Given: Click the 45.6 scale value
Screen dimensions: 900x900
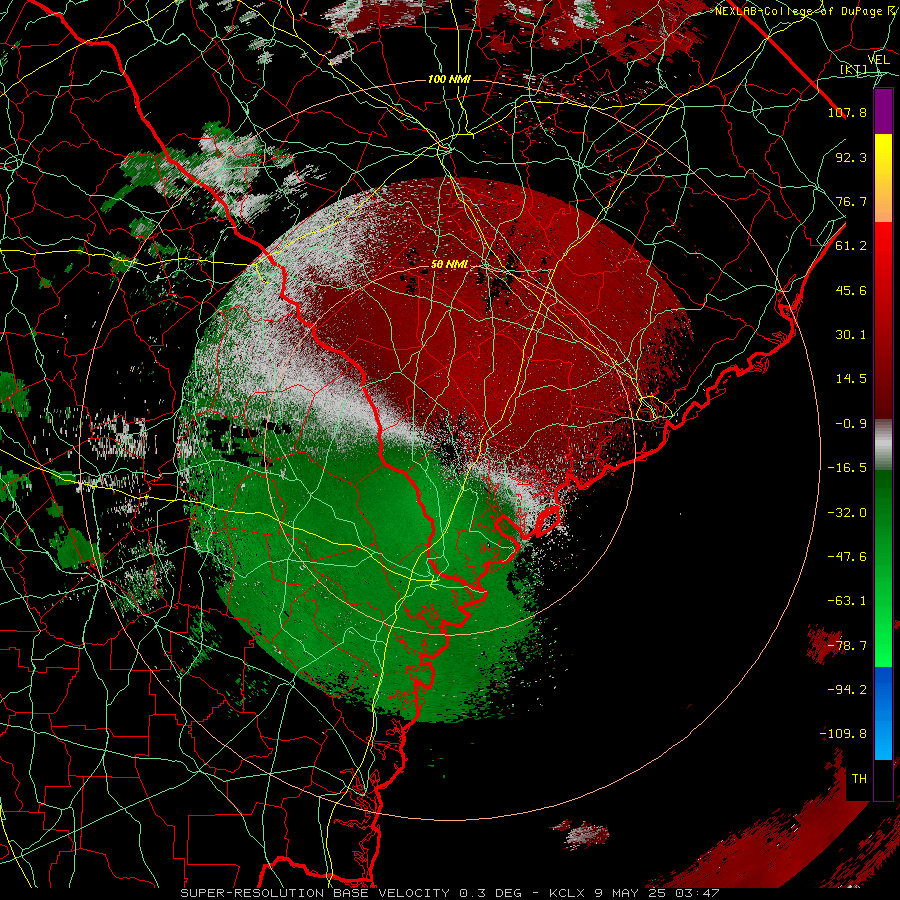Looking at the screenshot, I should (851, 290).
